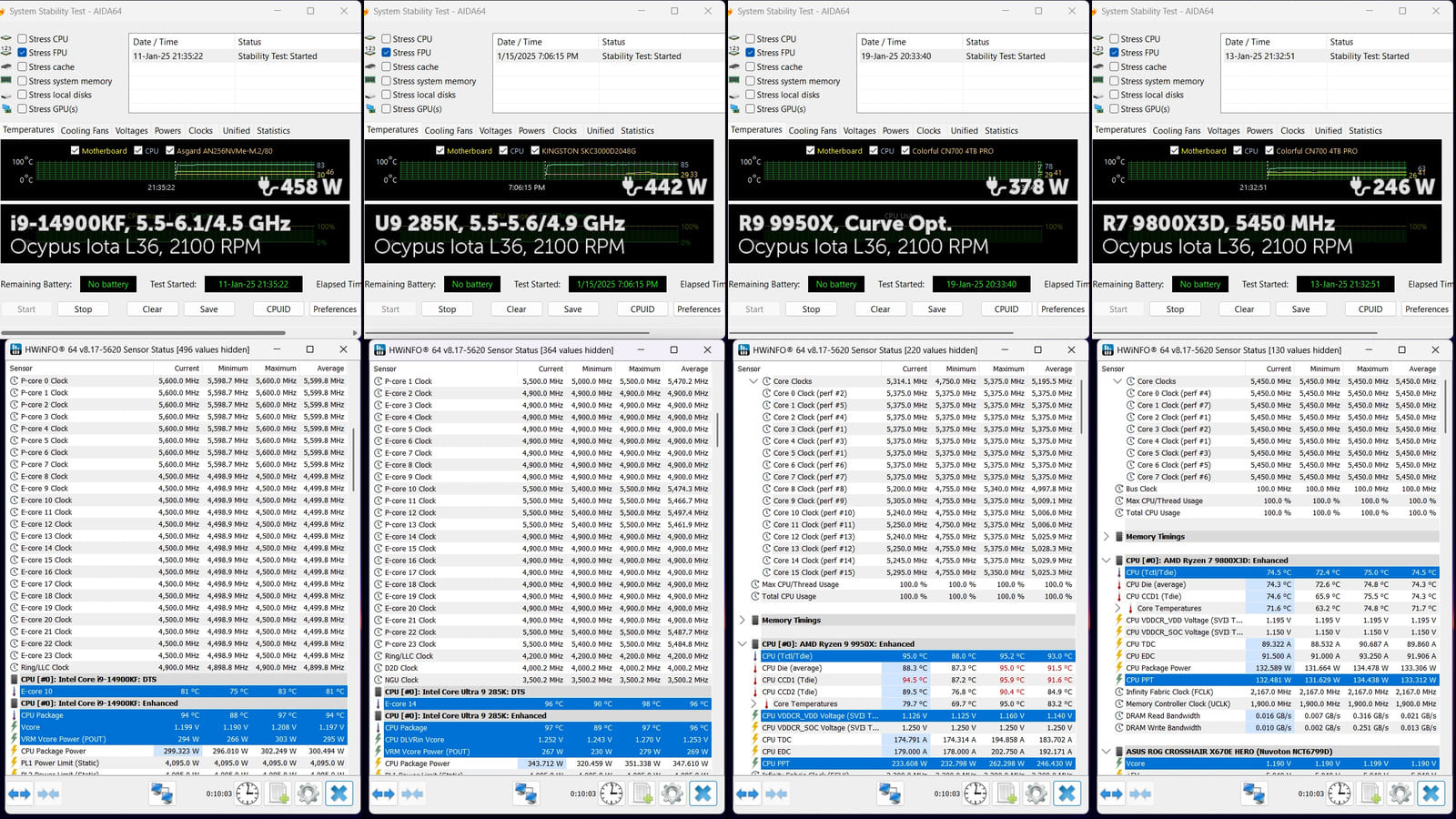
Task: Open network remote icon in HWiNFO 364-values-hidden window
Action: point(526,794)
